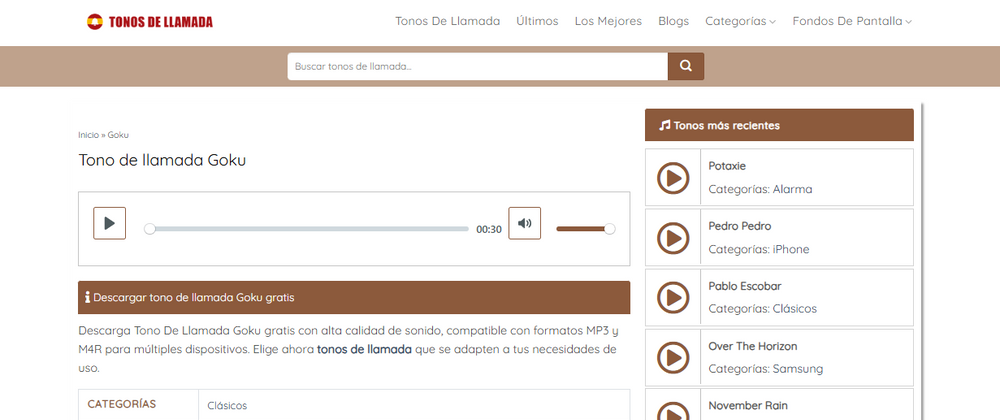
Task: Click the Goku breadcrumb text
Action: coord(119,135)
